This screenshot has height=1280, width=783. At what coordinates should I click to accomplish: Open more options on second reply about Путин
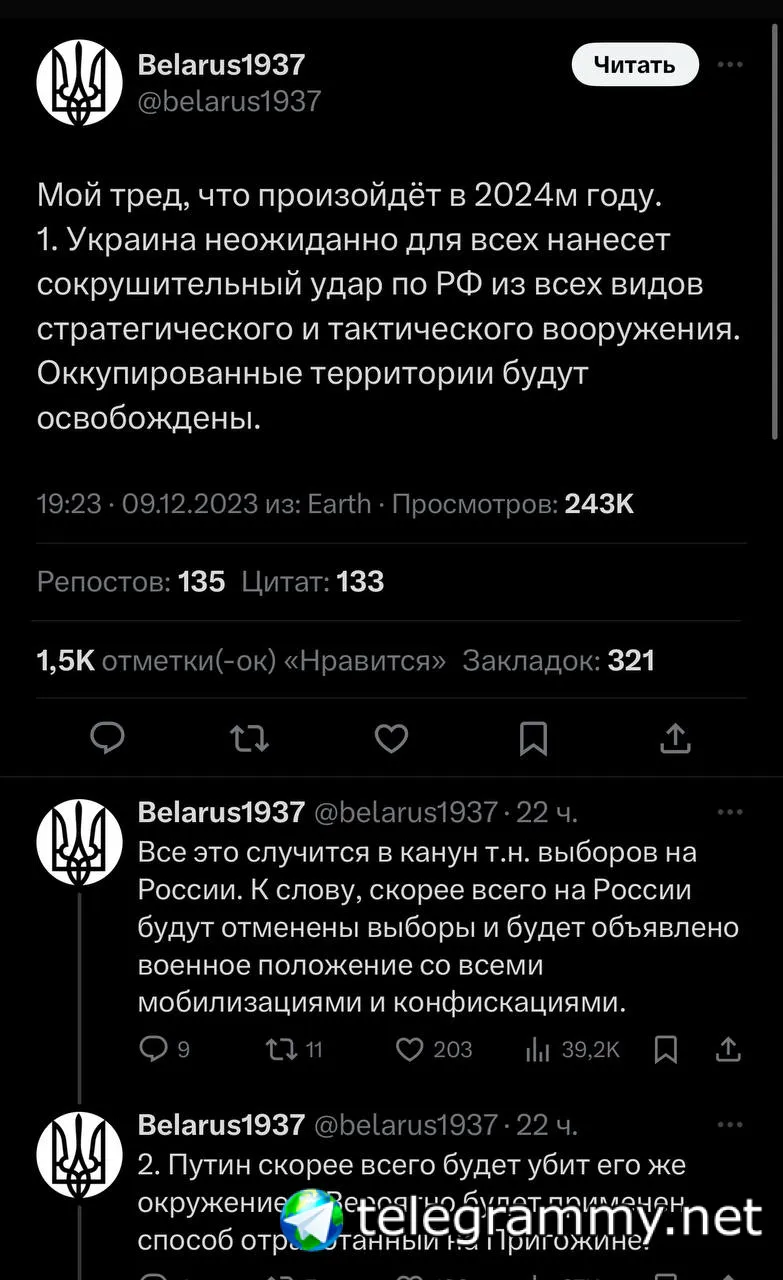tap(731, 1125)
